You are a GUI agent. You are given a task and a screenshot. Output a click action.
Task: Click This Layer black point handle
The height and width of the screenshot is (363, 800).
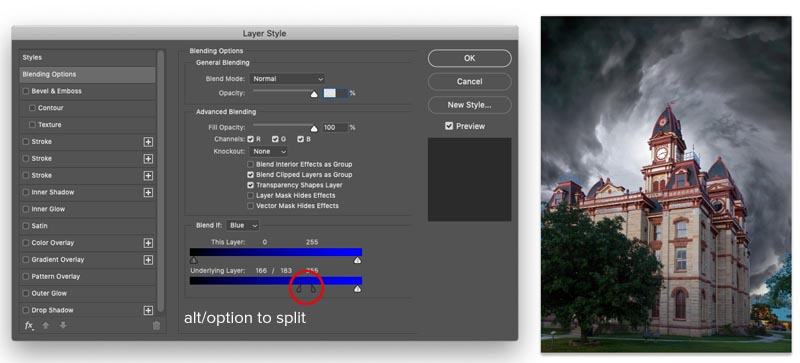point(193,260)
